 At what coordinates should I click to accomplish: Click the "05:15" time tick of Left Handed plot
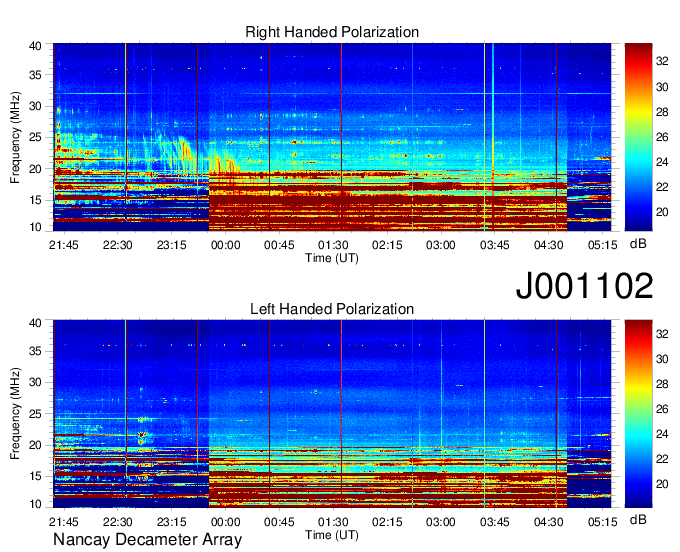coord(603,522)
